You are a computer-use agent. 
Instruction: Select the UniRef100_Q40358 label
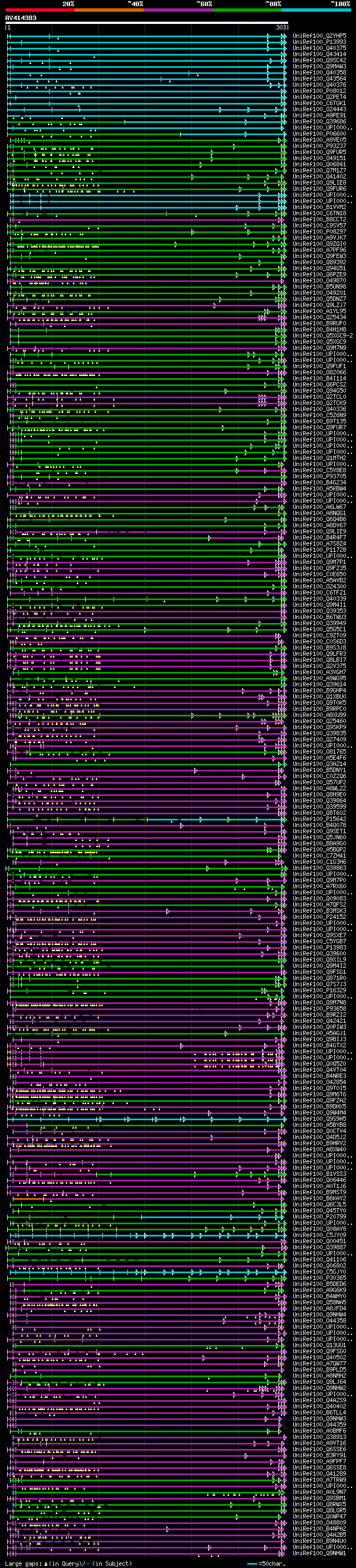click(319, 72)
